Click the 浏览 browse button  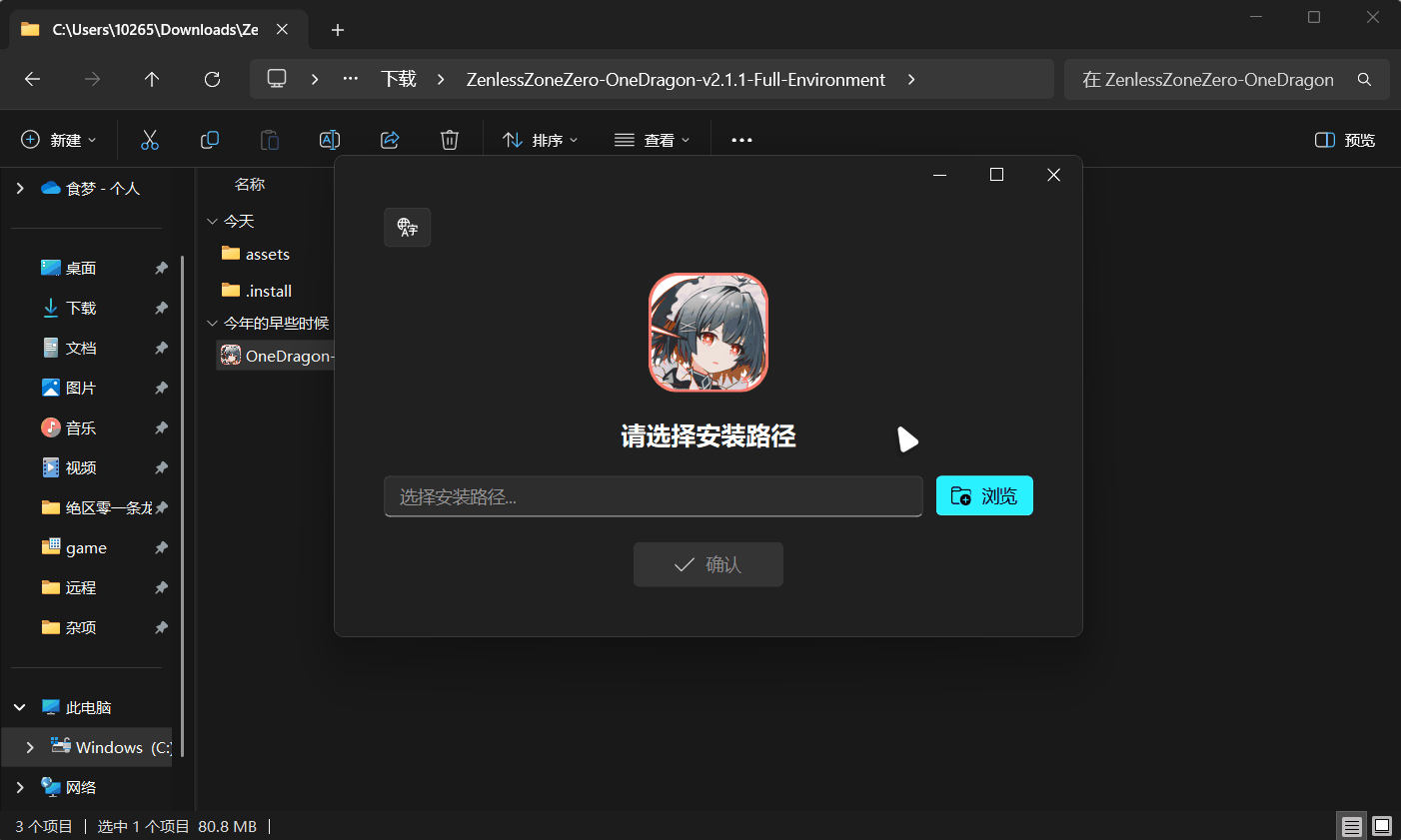coord(984,495)
